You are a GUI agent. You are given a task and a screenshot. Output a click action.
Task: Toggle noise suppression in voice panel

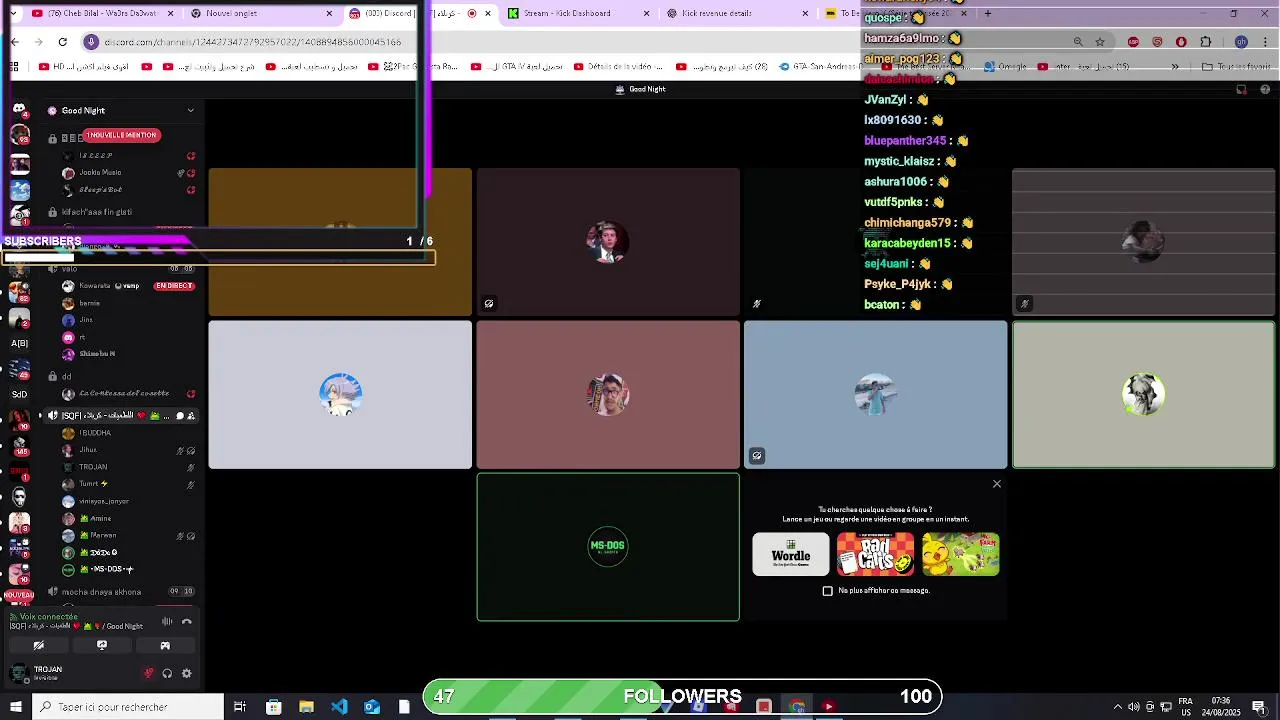(167, 621)
